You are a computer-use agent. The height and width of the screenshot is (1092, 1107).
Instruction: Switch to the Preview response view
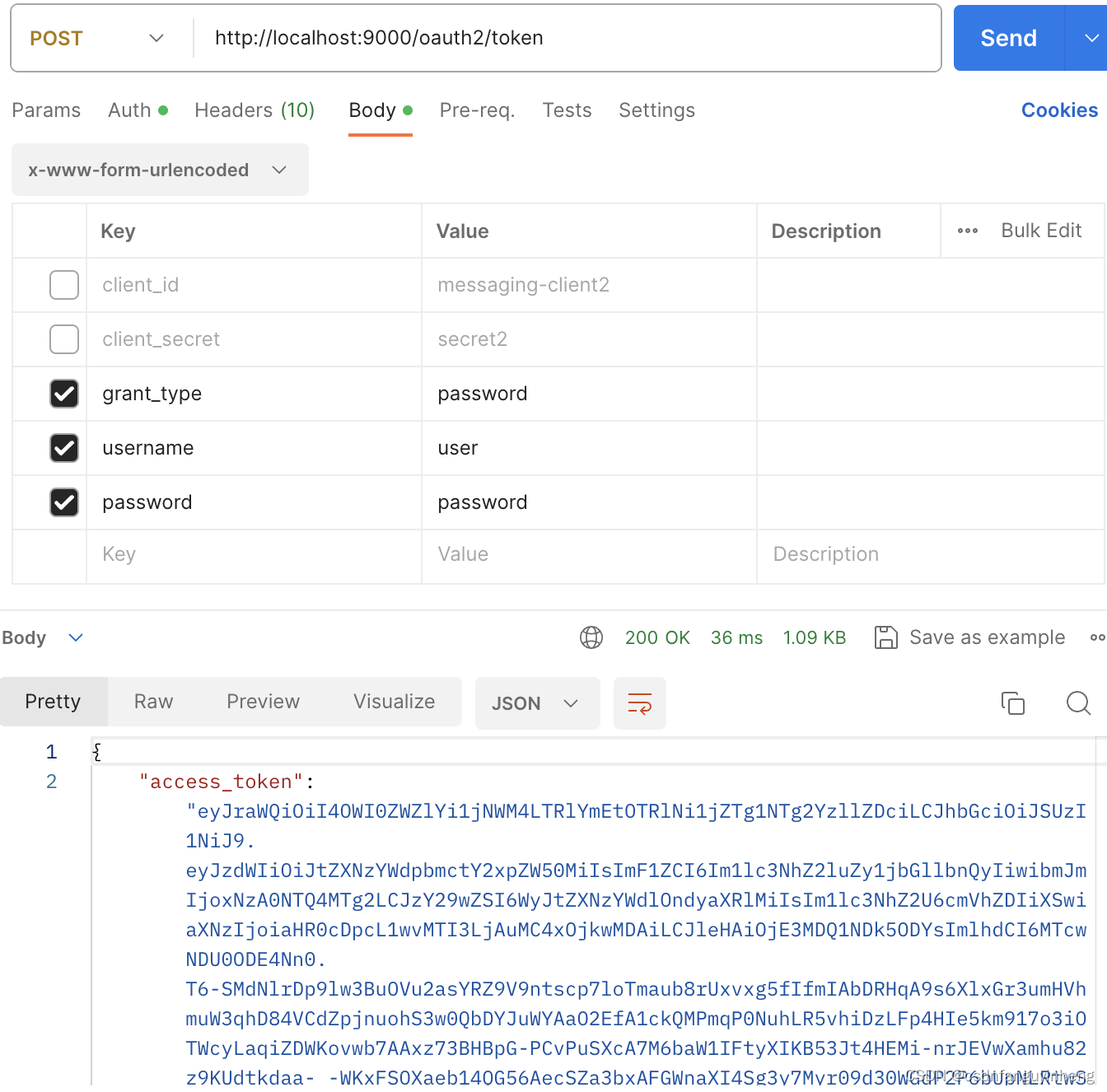(x=264, y=702)
